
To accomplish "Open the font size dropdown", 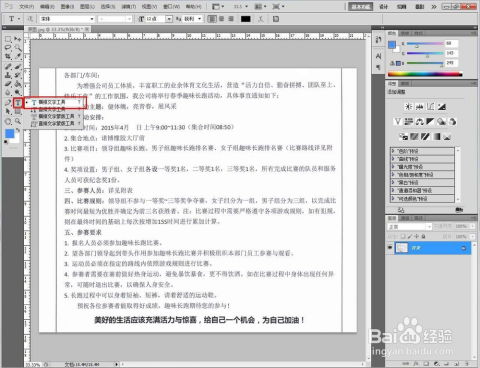I will (169, 19).
